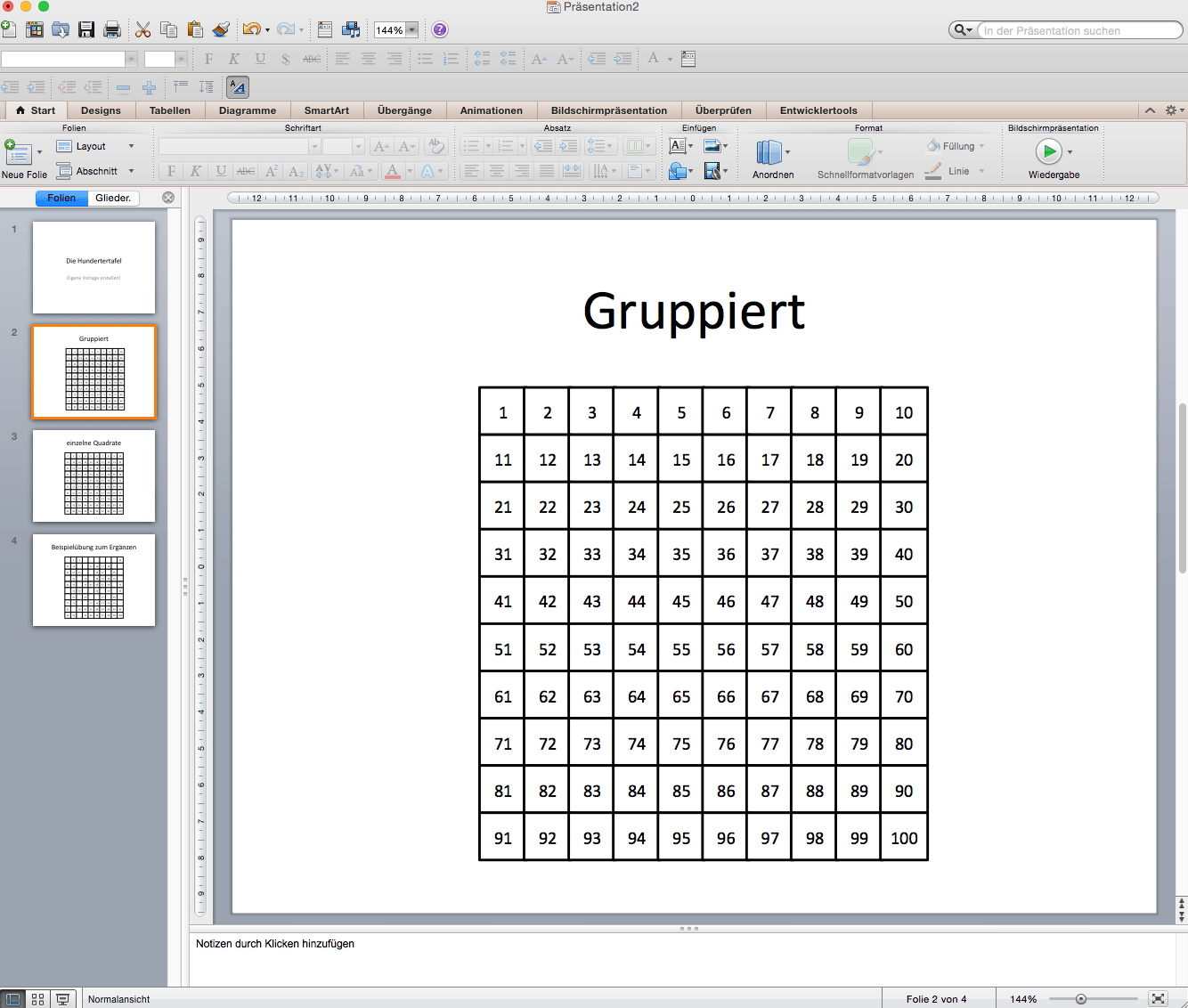Switch to normal view in the status bar
Image resolution: width=1188 pixels, height=1008 pixels.
(x=12, y=999)
